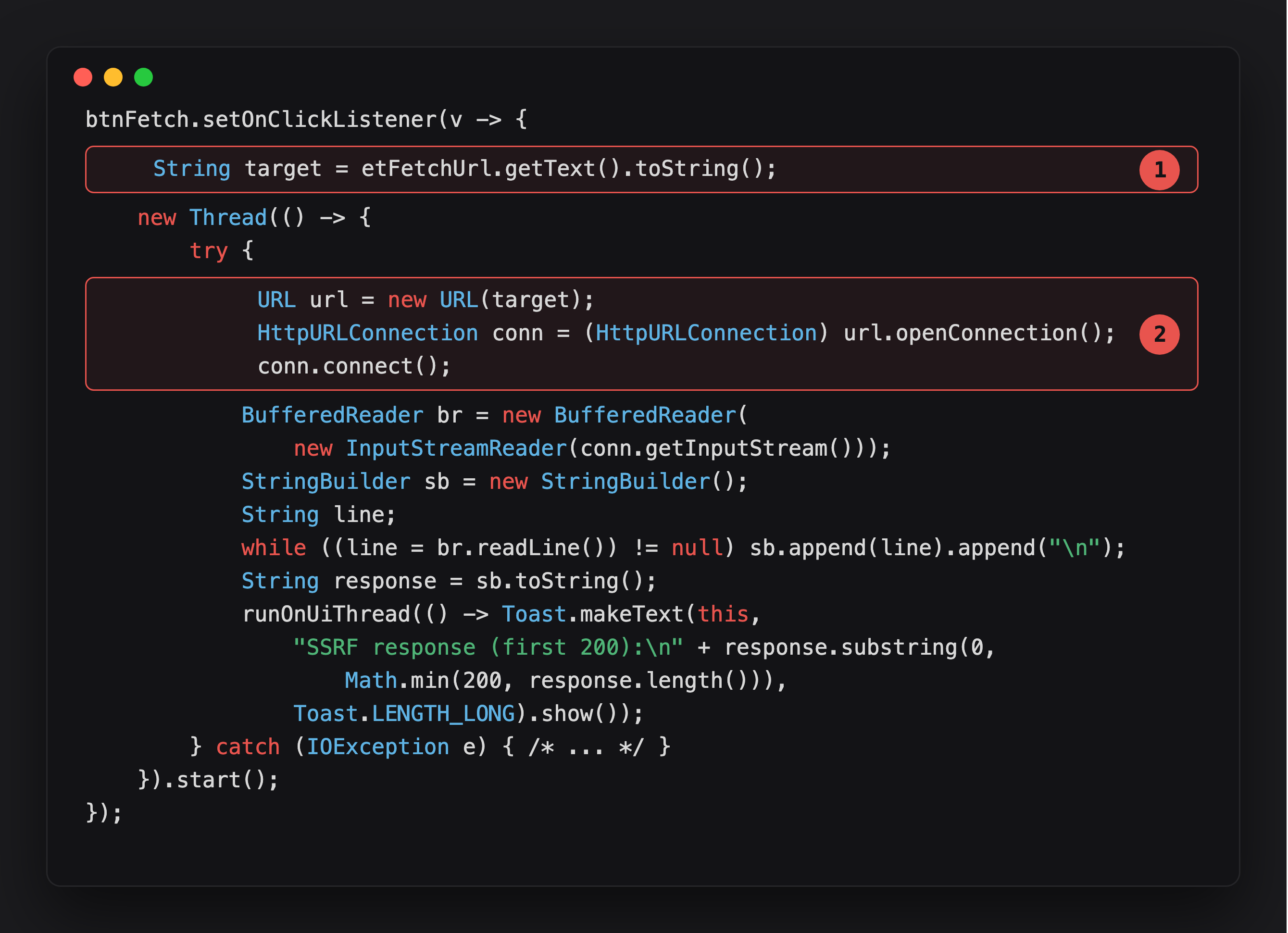
Task: Click the text "btnFetch.setOnClickListener(v -> {"
Action: [306, 120]
